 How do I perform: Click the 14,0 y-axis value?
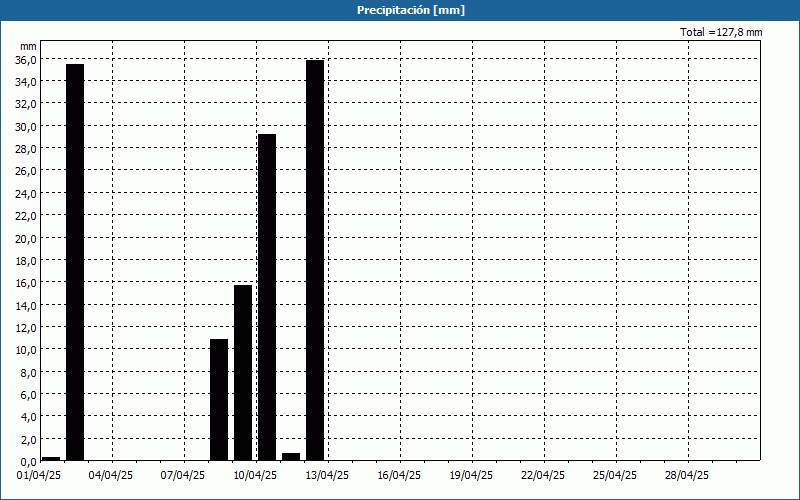(x=26, y=305)
